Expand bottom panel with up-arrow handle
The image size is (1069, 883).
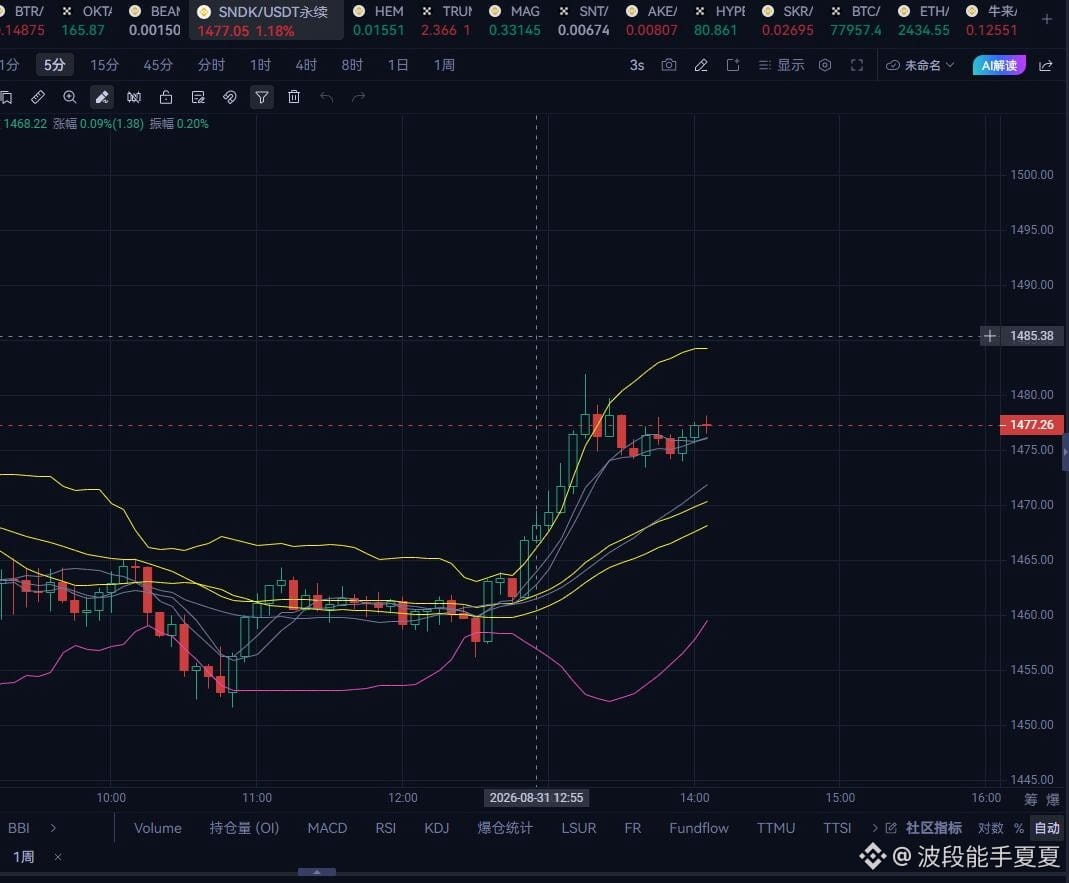pyautogui.click(x=316, y=871)
